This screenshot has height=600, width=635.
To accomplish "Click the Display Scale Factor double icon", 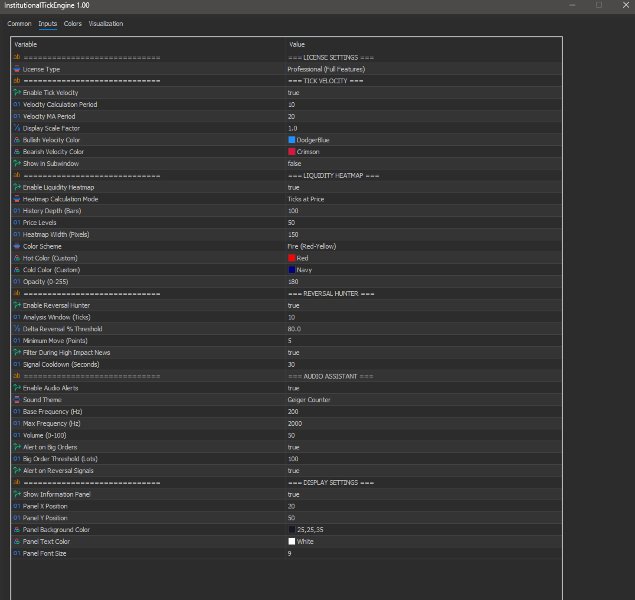I will point(17,128).
